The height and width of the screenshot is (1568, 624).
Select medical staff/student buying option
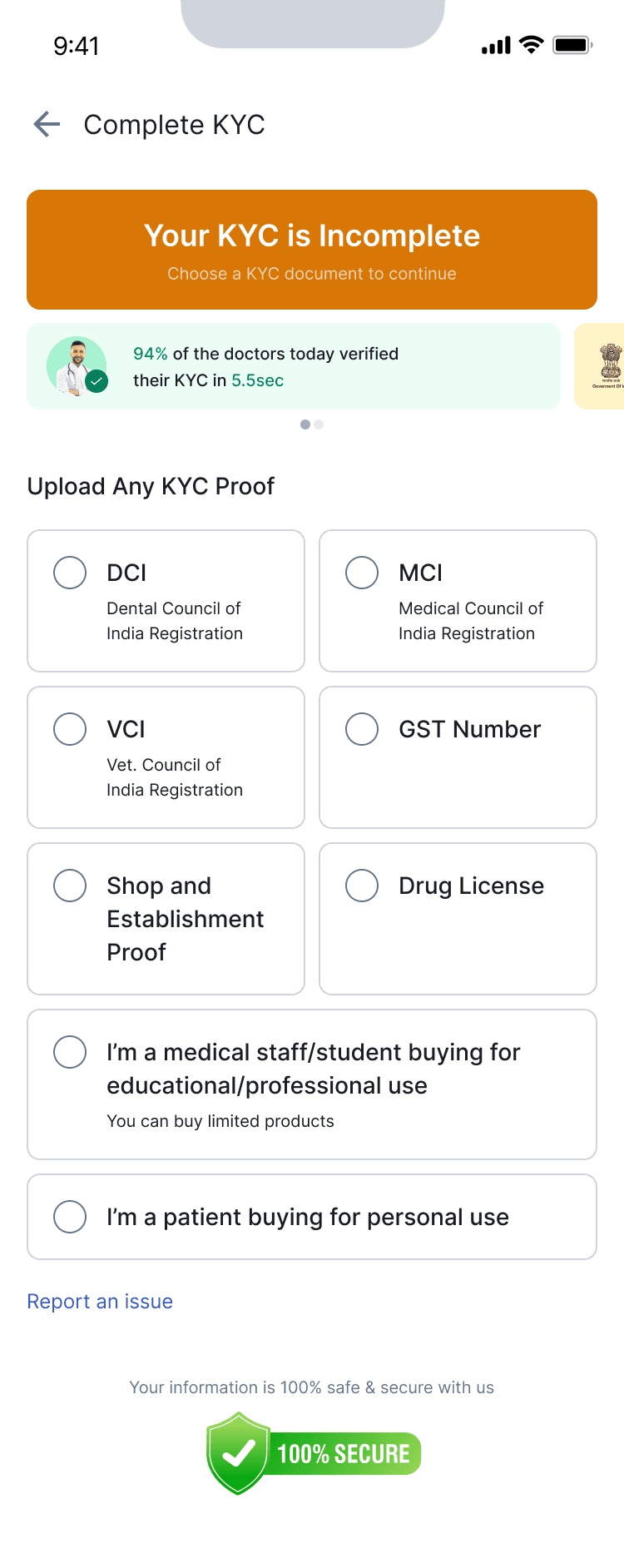[x=70, y=1052]
